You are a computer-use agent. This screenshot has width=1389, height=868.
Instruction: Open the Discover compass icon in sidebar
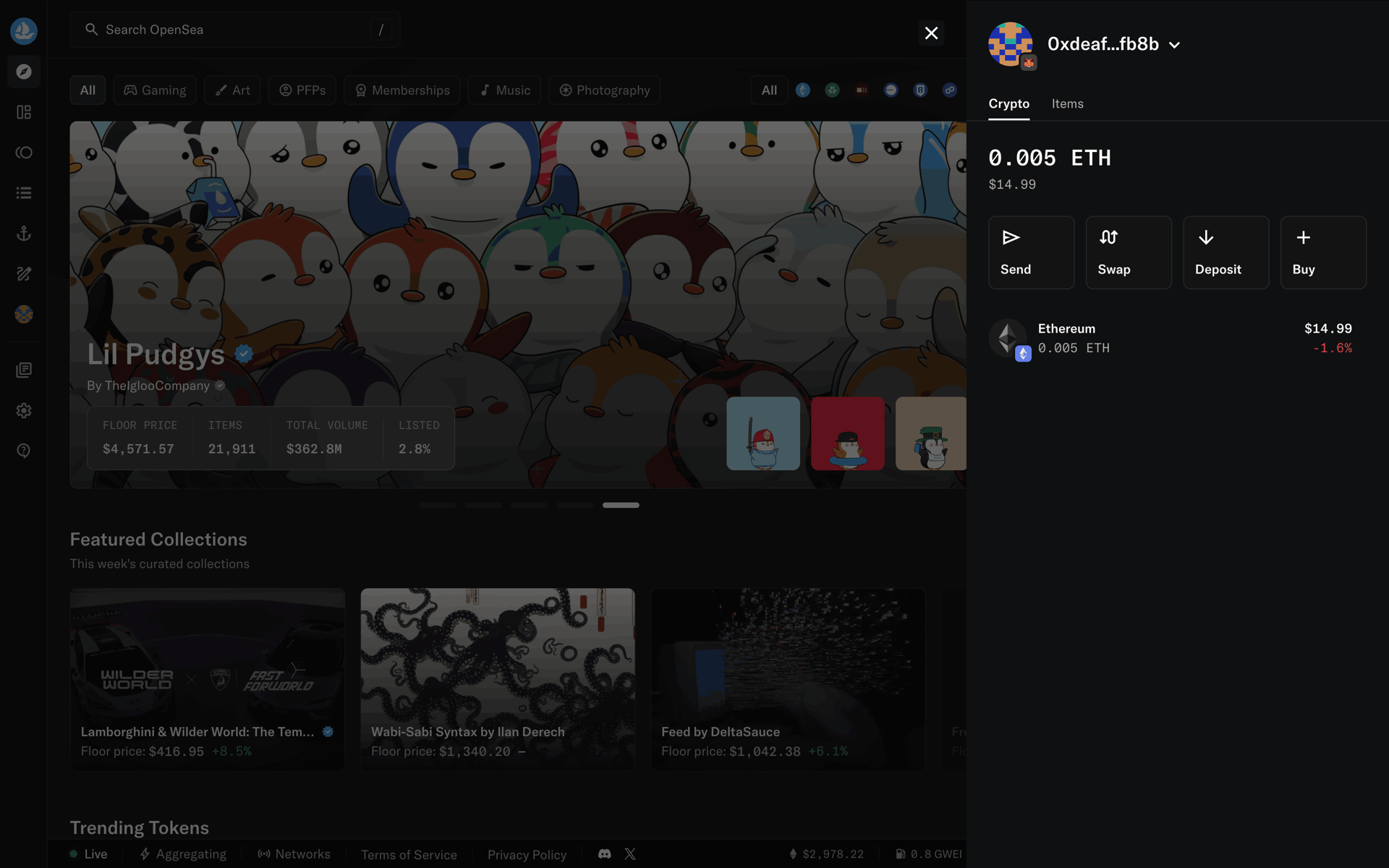tap(24, 72)
